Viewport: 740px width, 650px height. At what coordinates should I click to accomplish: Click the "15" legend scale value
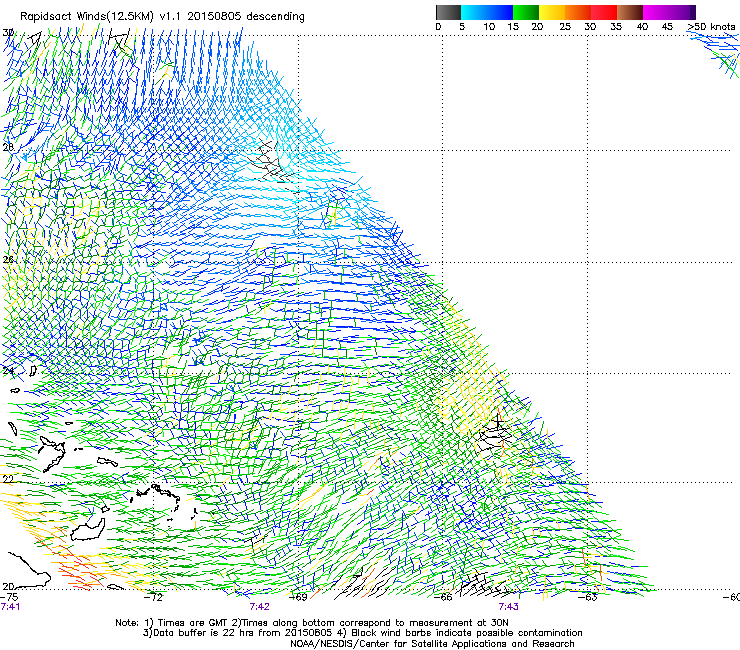coord(513,27)
